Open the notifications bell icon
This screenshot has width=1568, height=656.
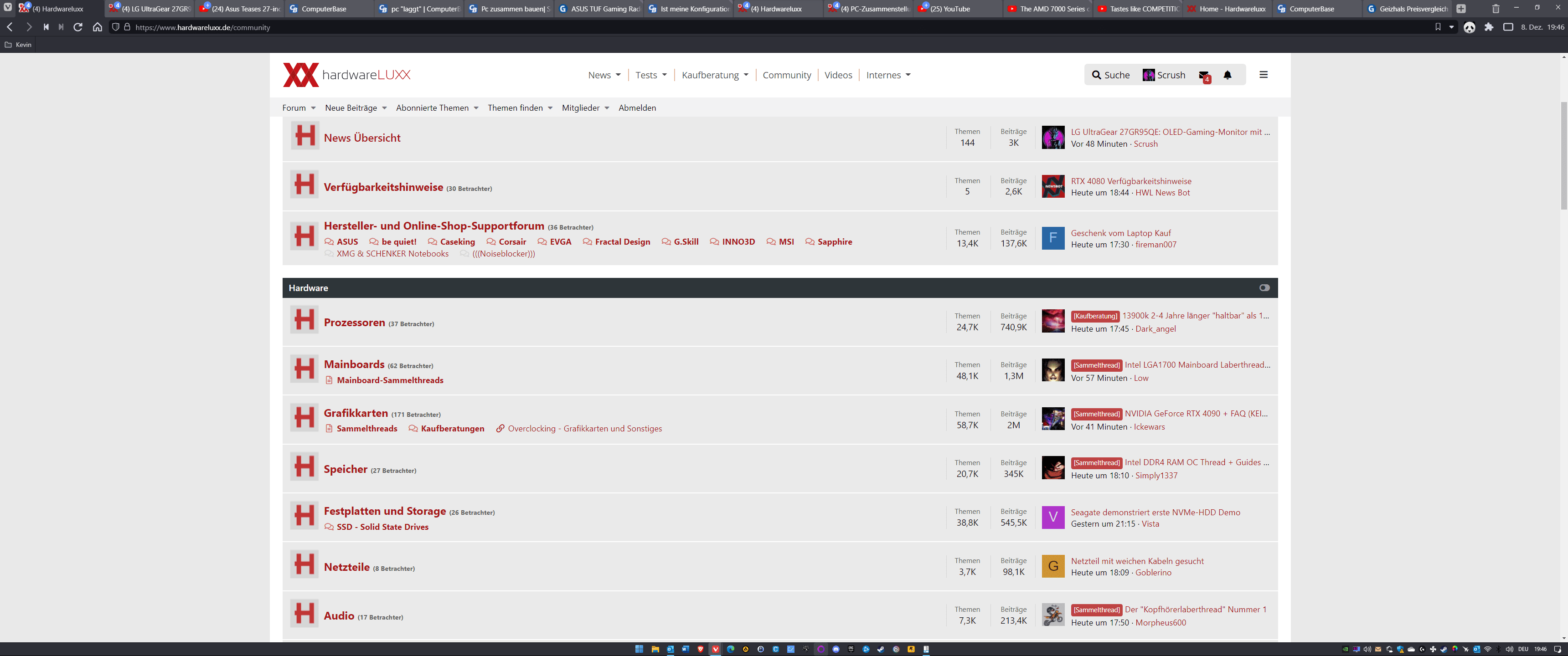point(1227,75)
